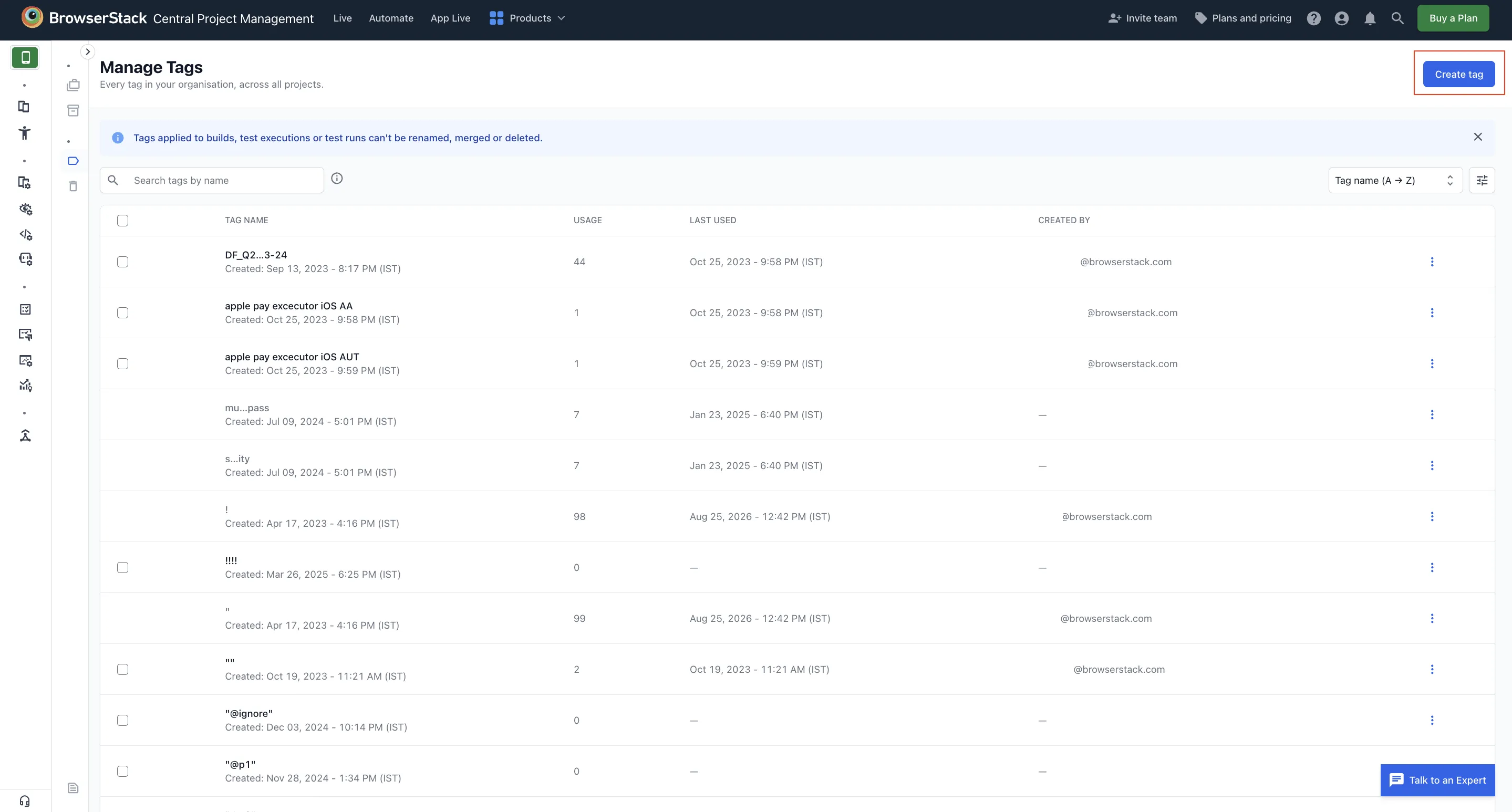Viewport: 1512px width, 812px height.
Task: Go to Live in top navigation
Action: [x=342, y=18]
